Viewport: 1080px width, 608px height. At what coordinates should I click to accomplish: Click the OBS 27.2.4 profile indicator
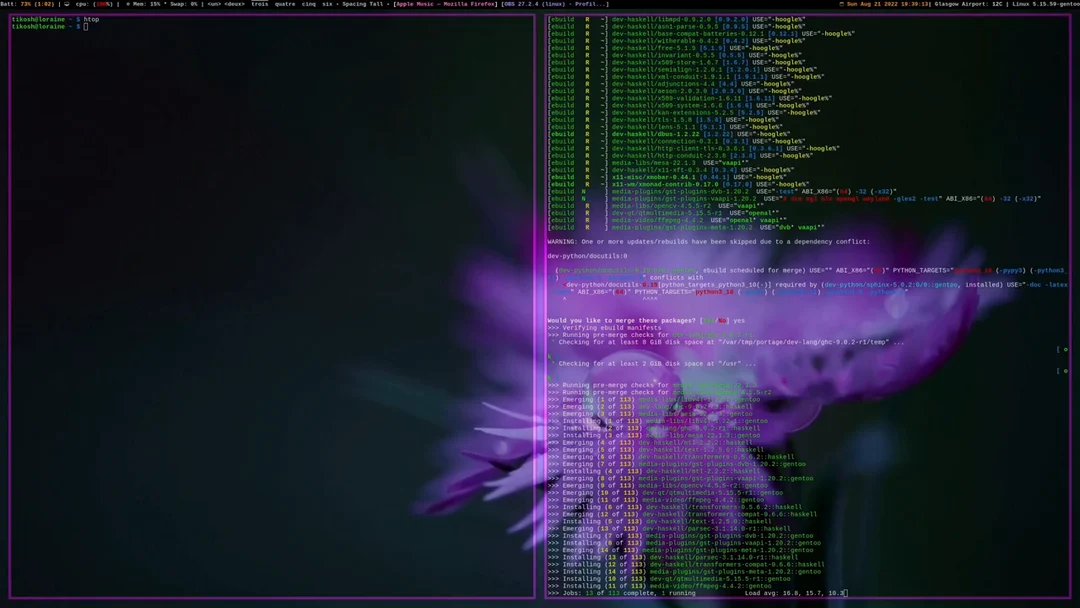[520, 4]
